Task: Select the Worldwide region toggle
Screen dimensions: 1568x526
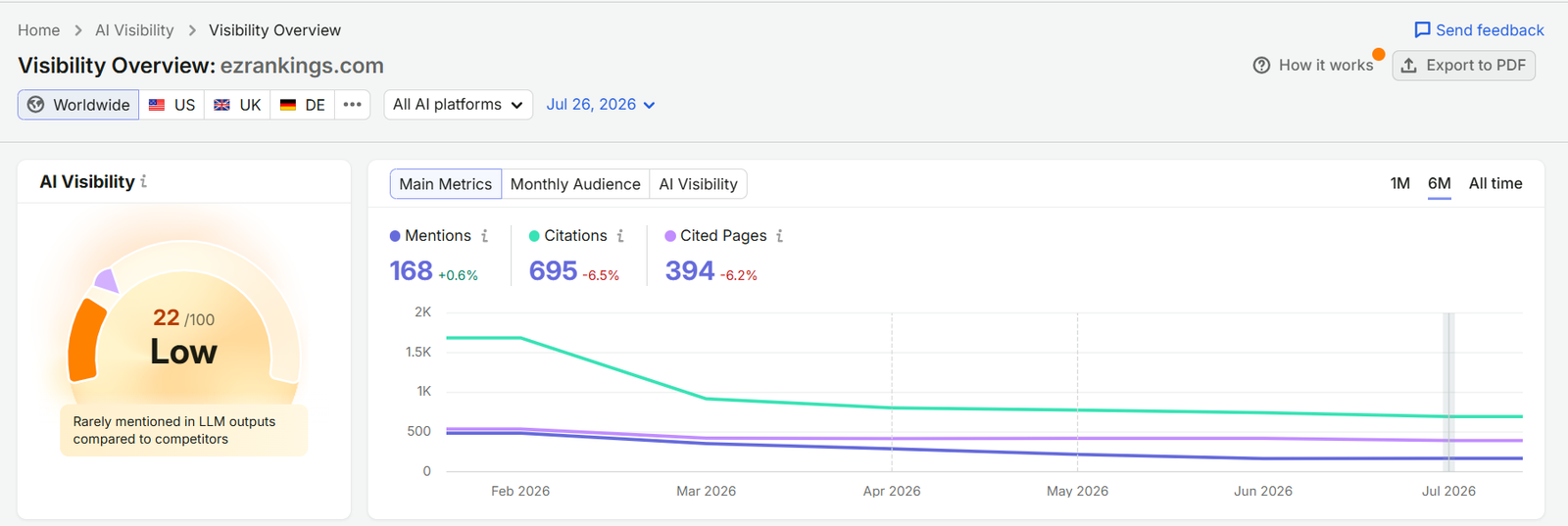Action: (78, 105)
